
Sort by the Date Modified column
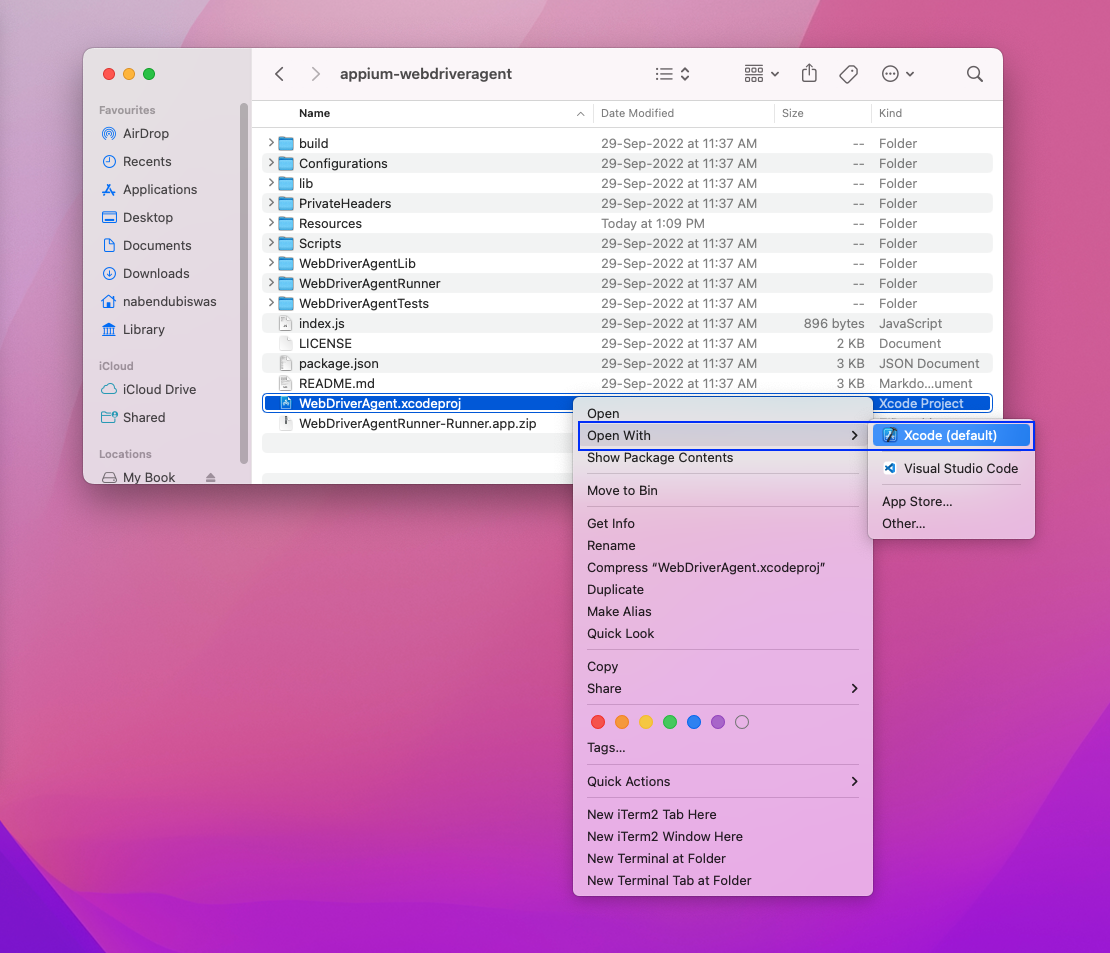(x=637, y=113)
